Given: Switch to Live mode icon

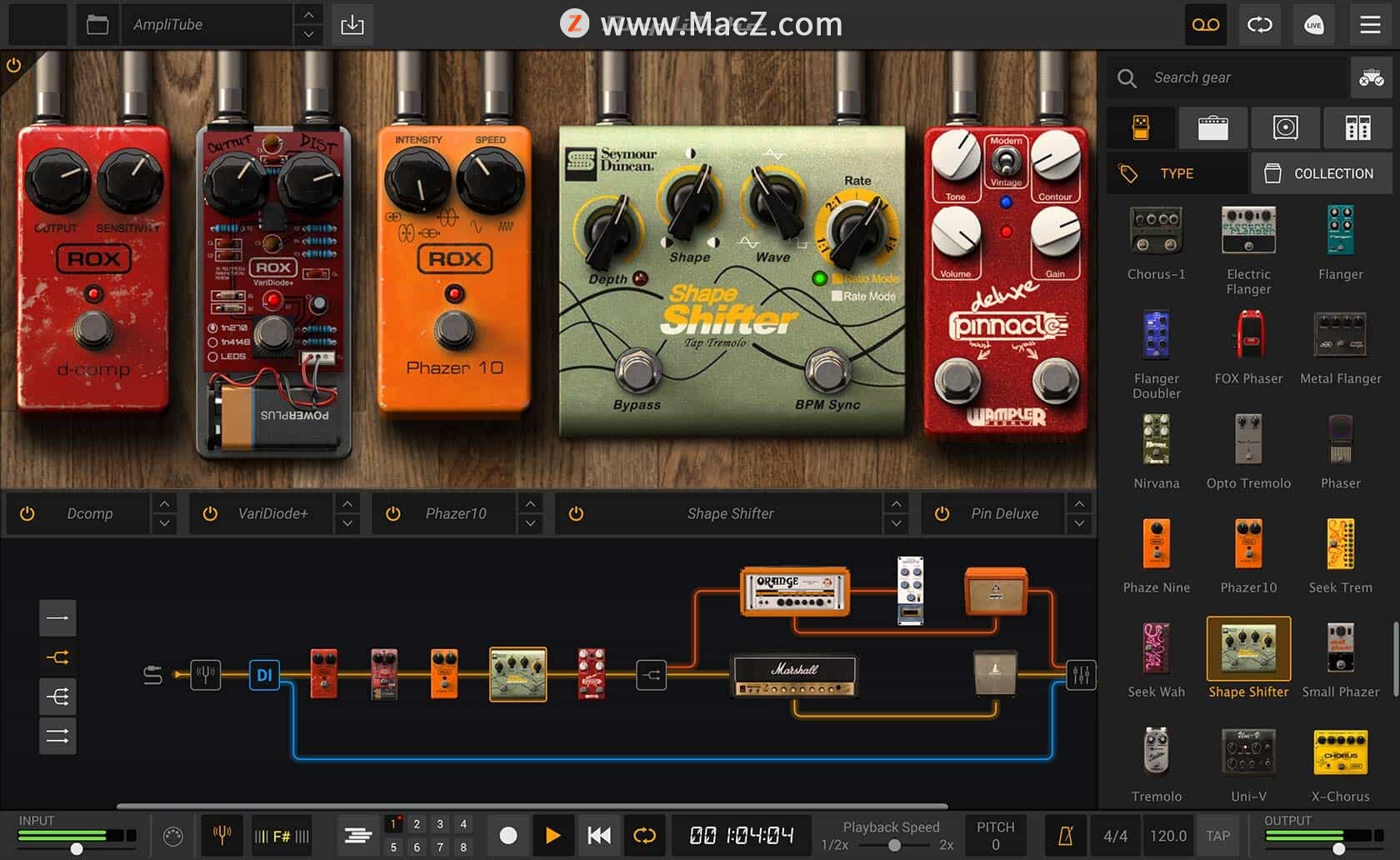Looking at the screenshot, I should (x=1313, y=25).
